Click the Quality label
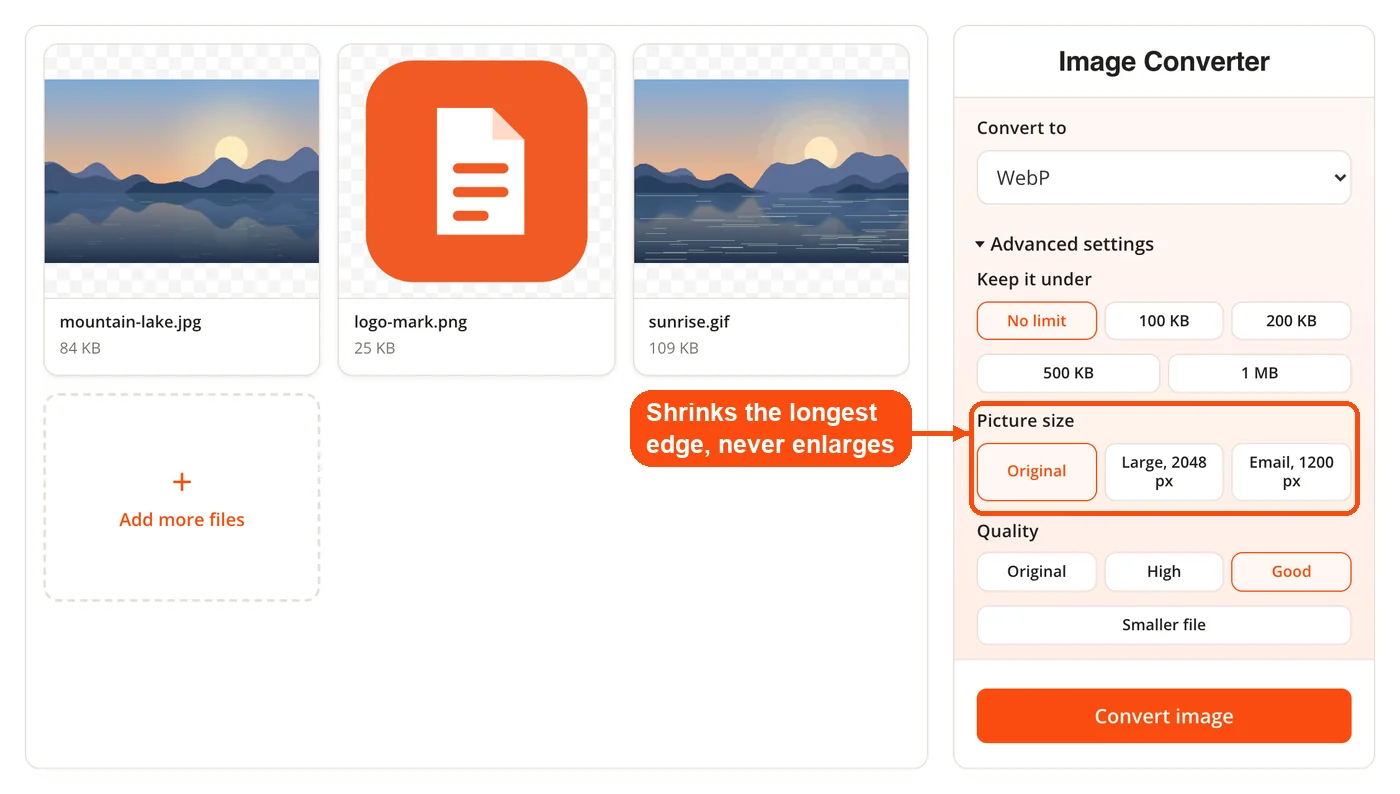 tap(1008, 531)
